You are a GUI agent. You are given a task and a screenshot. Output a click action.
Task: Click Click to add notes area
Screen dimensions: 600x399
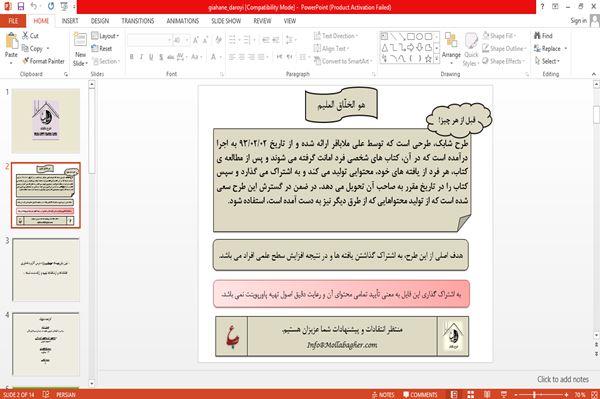tap(563, 379)
